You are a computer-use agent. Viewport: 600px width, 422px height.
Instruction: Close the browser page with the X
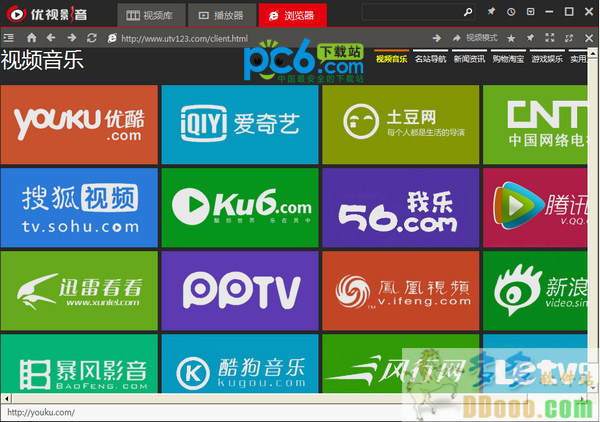pos(589,38)
